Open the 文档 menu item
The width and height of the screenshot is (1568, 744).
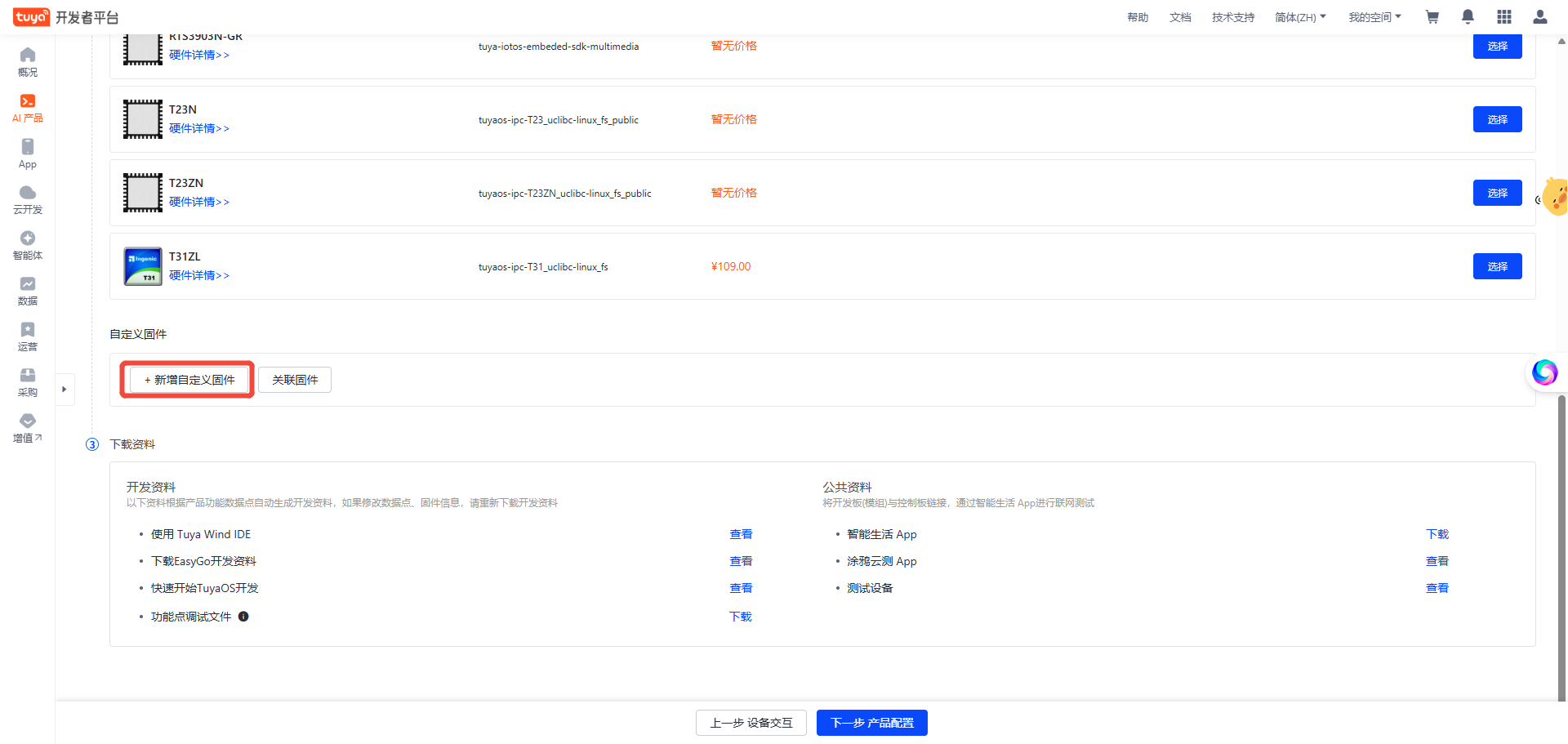1180,17
